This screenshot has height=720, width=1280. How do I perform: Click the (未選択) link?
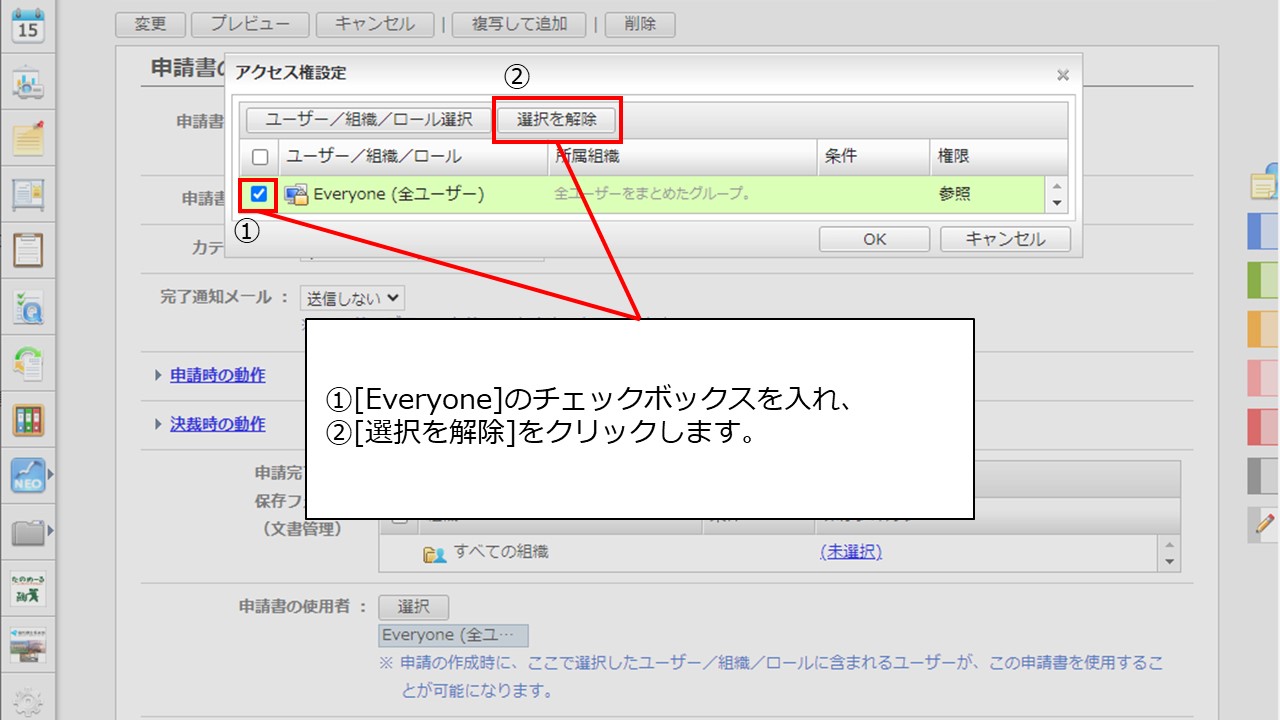(850, 552)
